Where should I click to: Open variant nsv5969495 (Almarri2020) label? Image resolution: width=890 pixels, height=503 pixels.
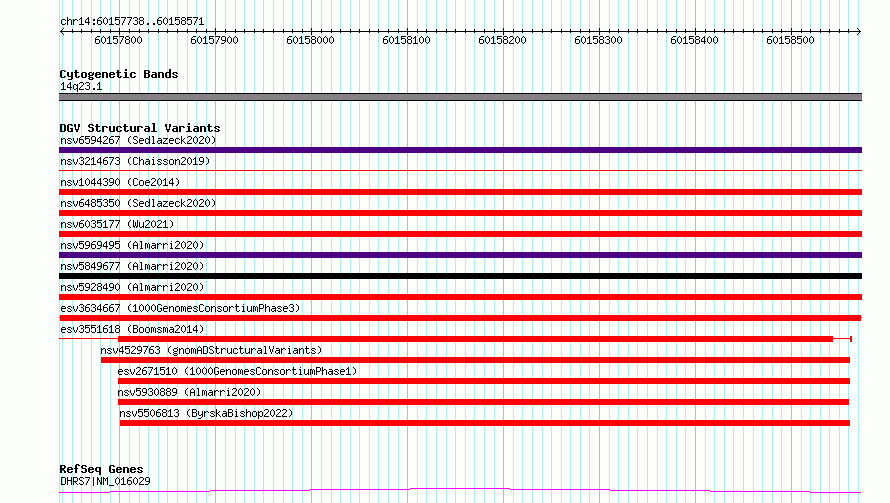coord(132,245)
